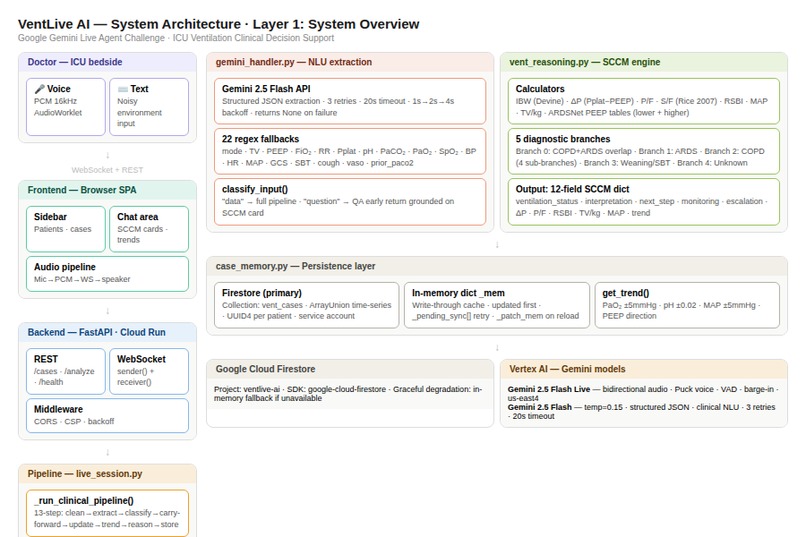This screenshot has height=537, width=806.
Task: Open the Chat area SCCM cards box
Action: 149,229
